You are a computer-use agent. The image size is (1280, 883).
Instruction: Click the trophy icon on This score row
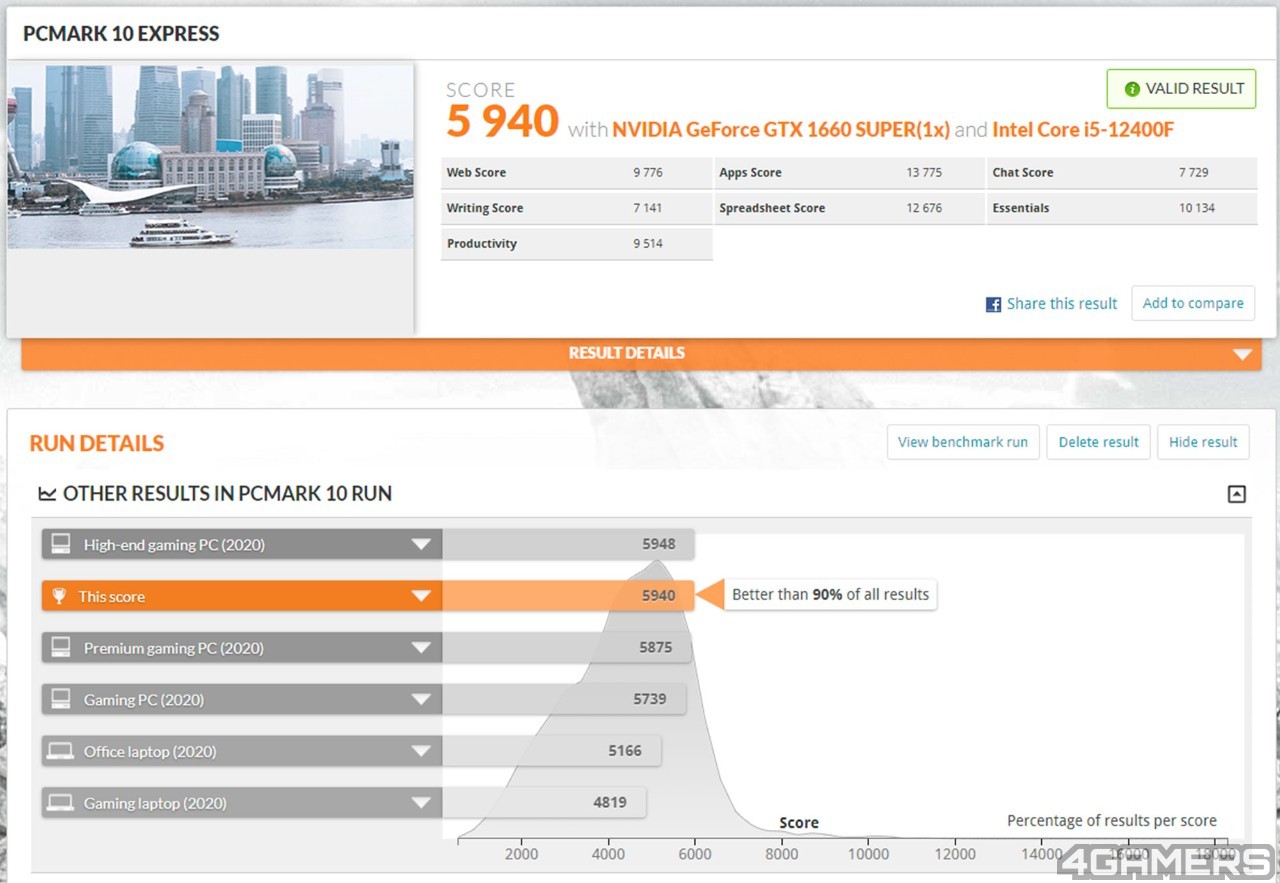pos(59,596)
